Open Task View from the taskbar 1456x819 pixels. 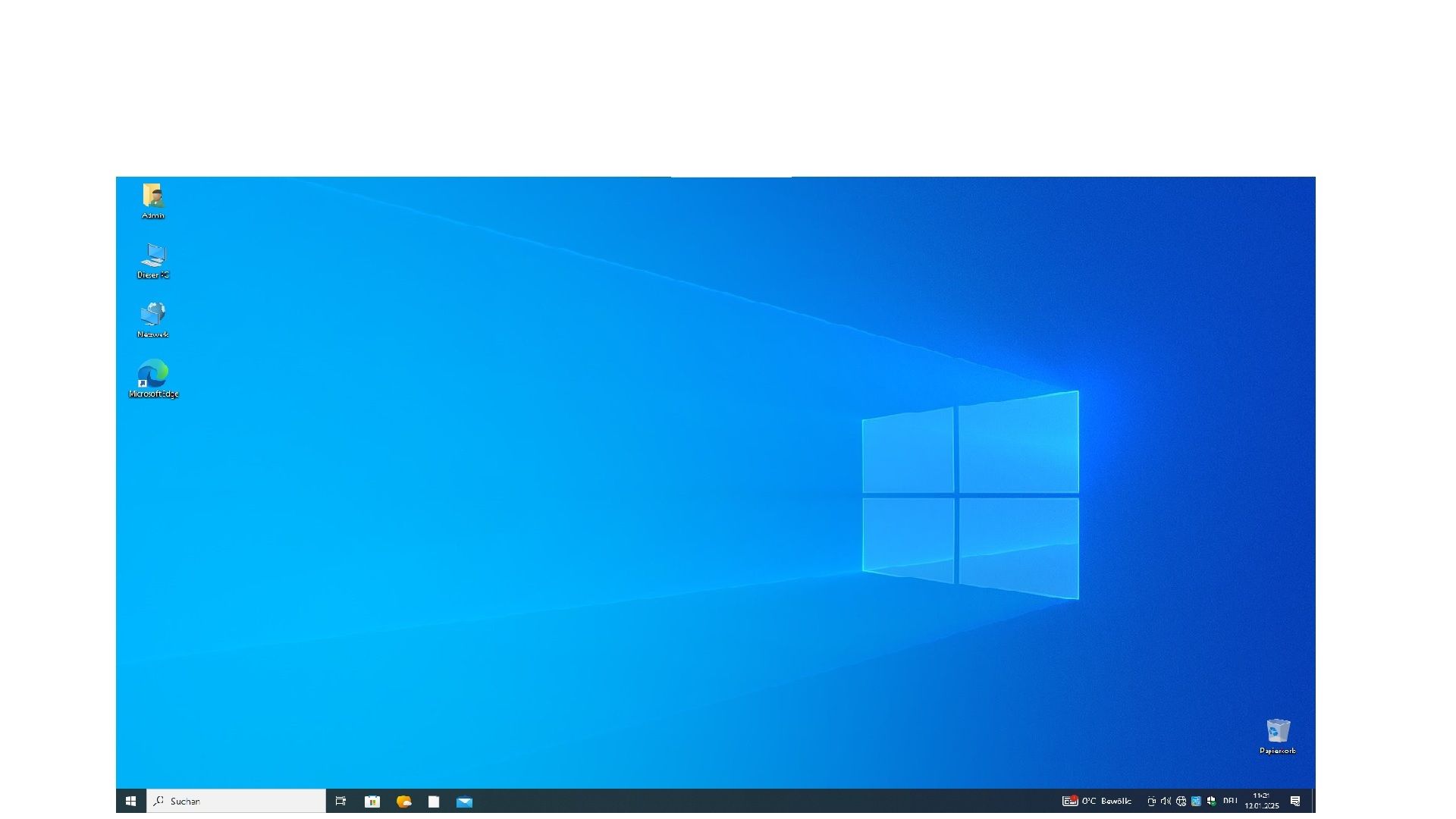click(x=340, y=801)
